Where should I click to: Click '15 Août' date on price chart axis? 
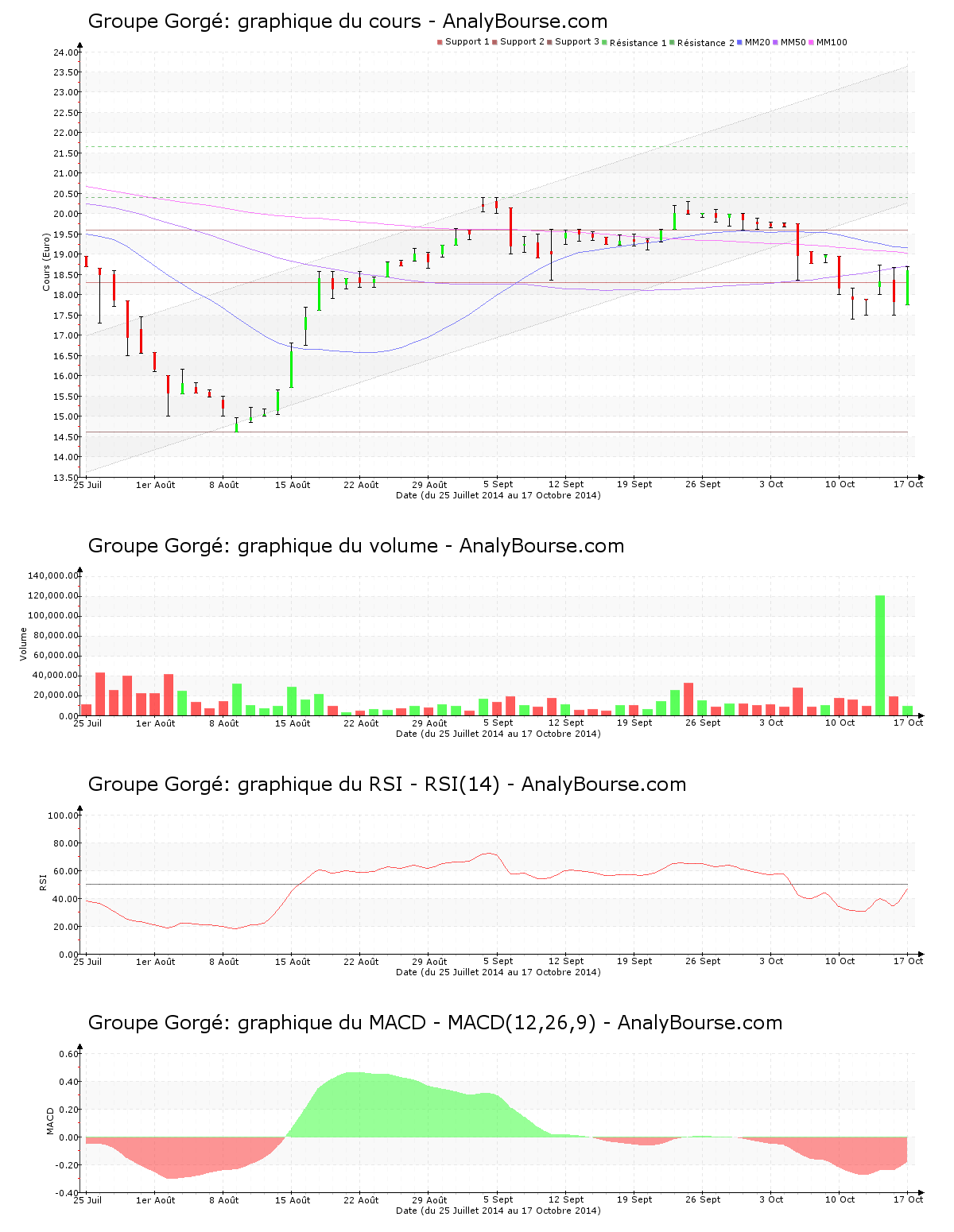293,485
